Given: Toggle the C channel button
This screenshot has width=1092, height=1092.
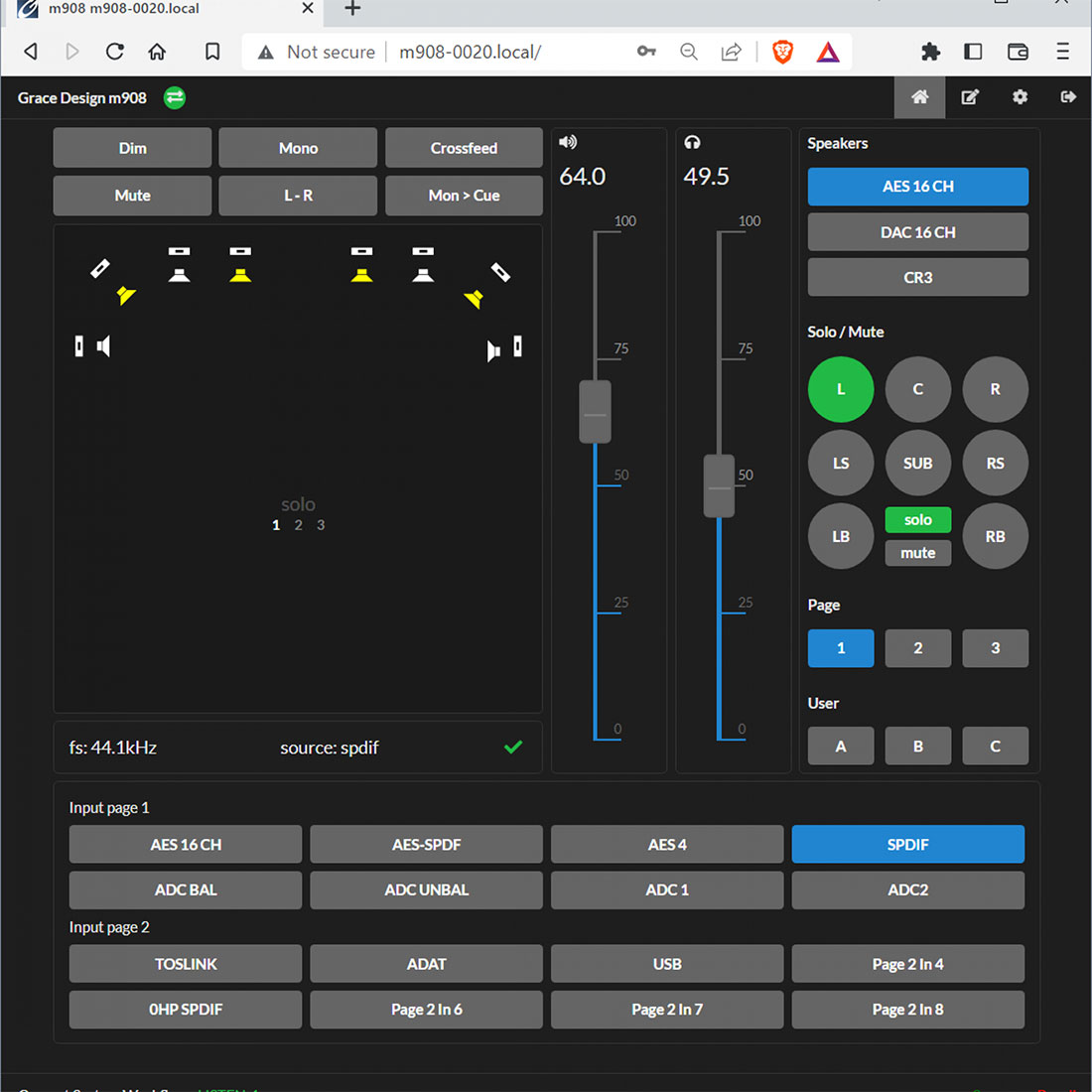Looking at the screenshot, I should coord(918,389).
